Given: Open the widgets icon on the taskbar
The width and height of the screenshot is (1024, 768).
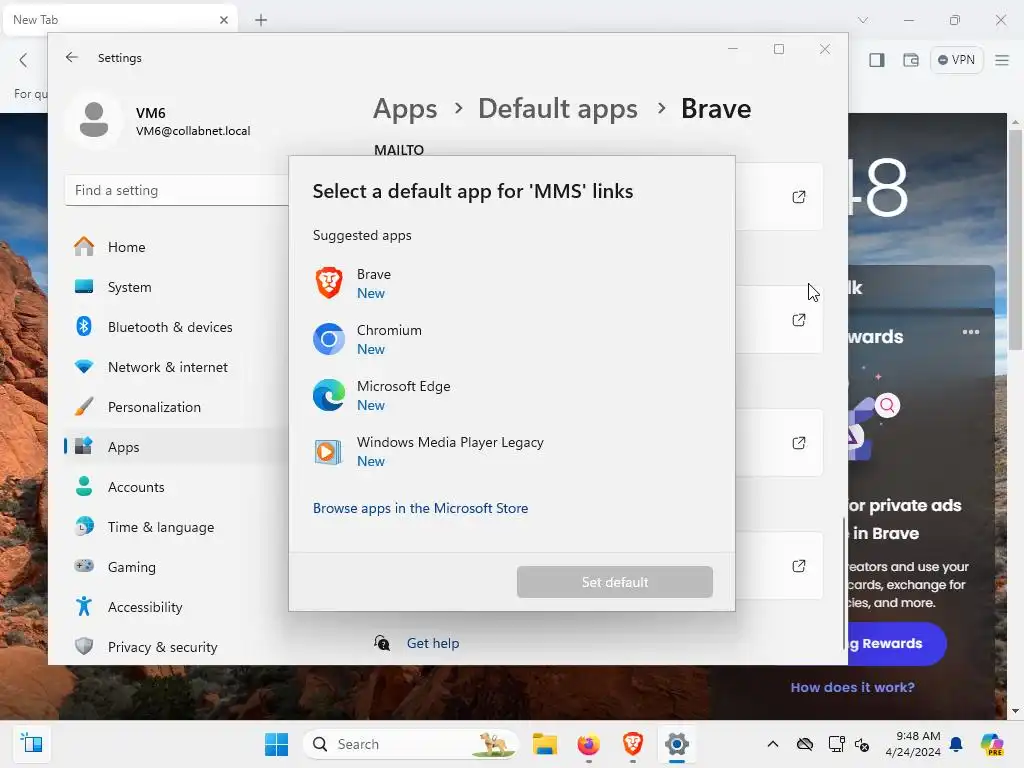Looking at the screenshot, I should [31, 744].
